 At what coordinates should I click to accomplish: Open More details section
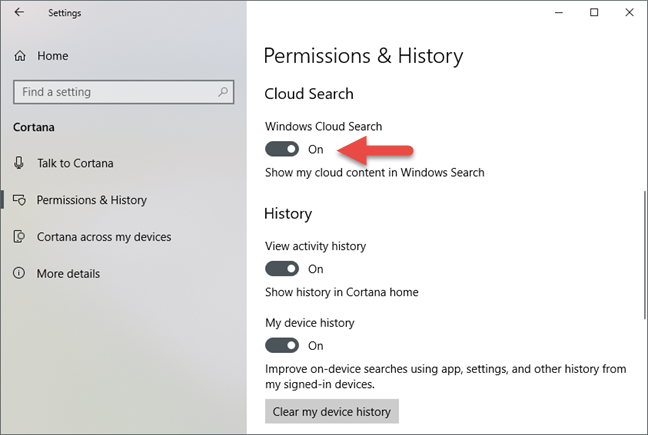[68, 273]
